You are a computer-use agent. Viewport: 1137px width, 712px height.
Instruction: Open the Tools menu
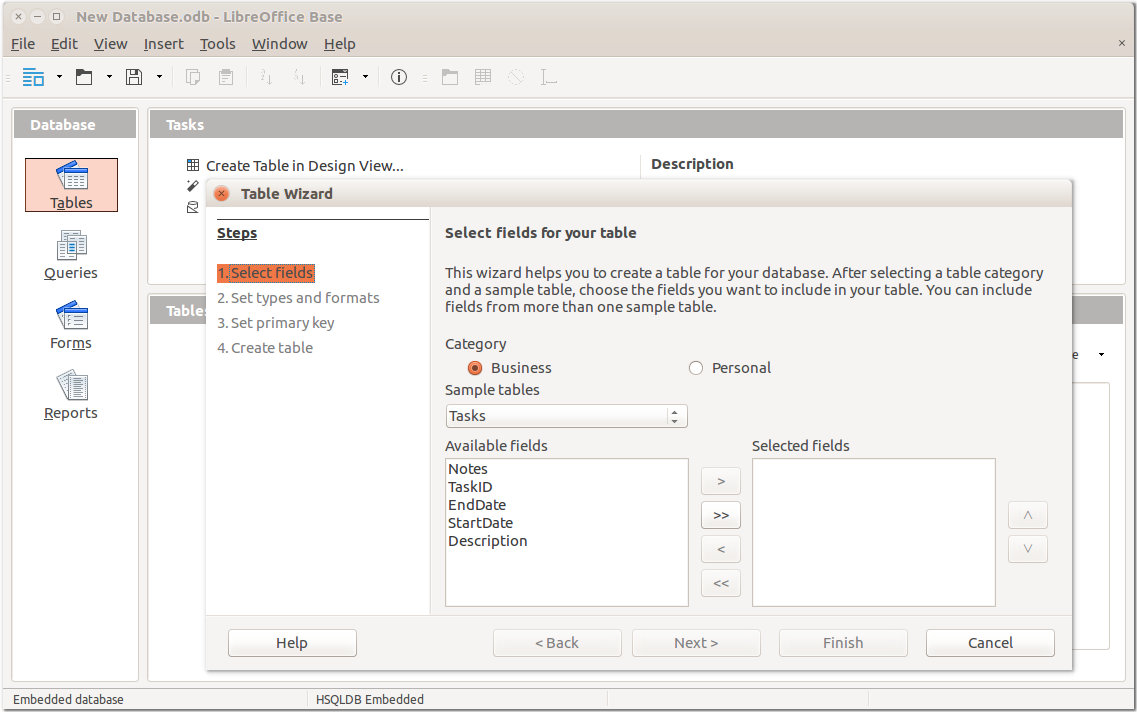(x=217, y=44)
